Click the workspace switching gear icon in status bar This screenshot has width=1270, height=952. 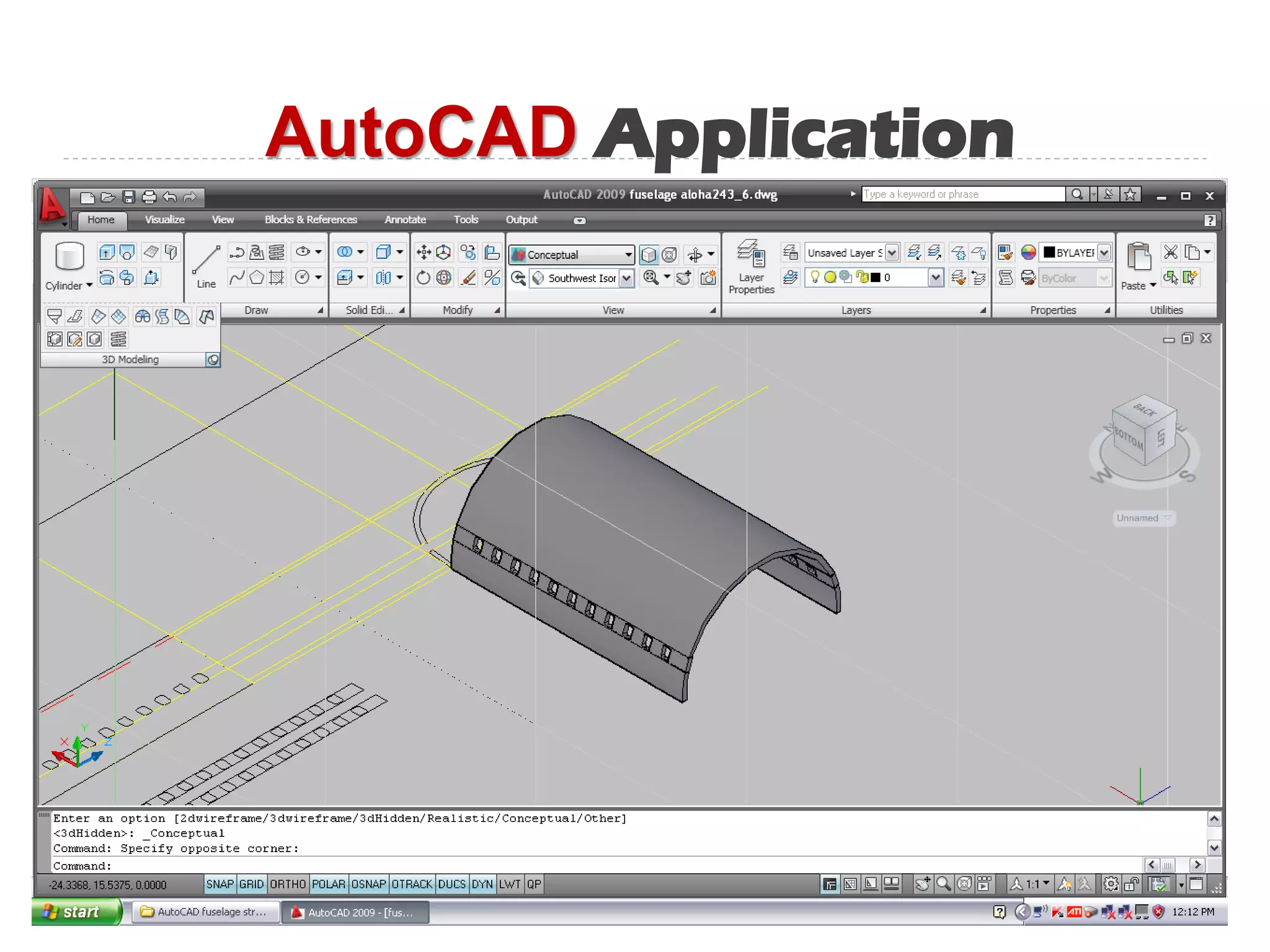(x=1111, y=884)
